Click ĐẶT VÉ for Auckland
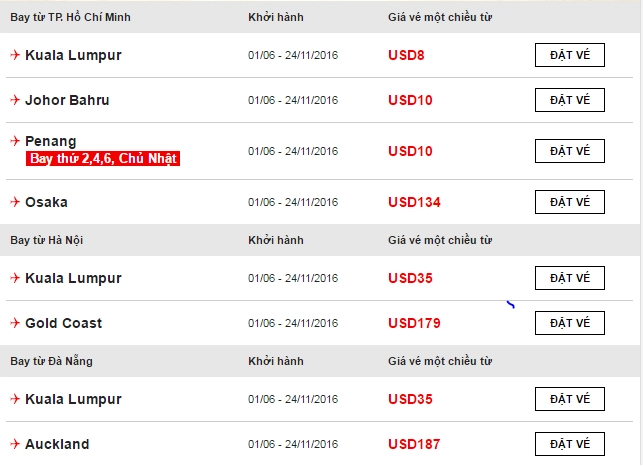643x466 pixels. 570,444
